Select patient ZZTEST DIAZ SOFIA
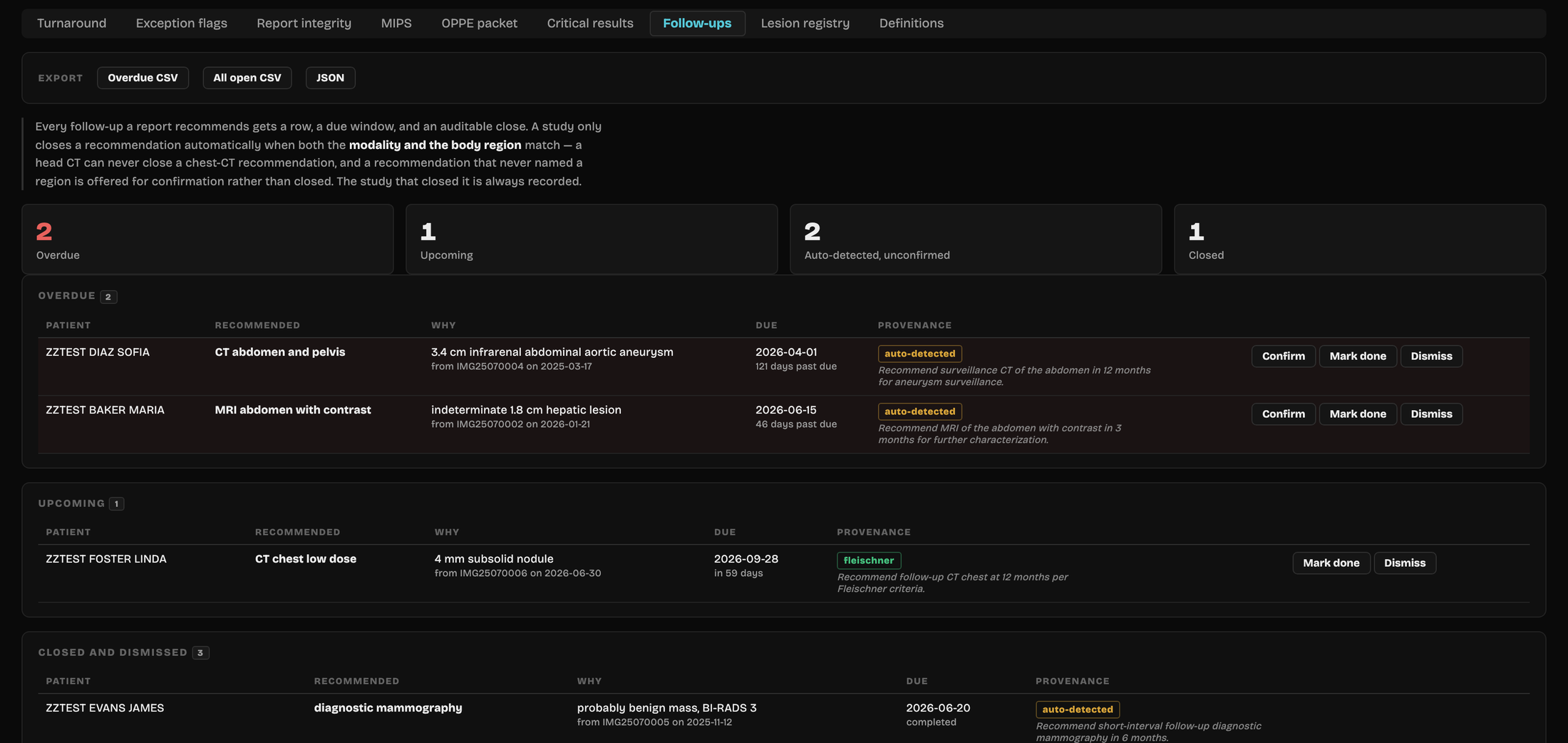1568x743 pixels. click(98, 352)
